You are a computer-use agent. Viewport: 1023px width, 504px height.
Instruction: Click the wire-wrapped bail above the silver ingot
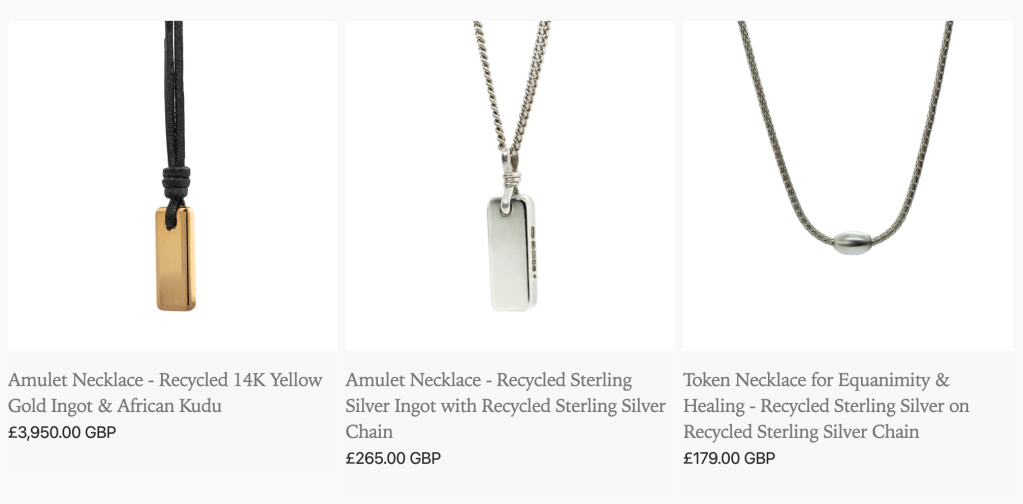pyautogui.click(x=512, y=178)
